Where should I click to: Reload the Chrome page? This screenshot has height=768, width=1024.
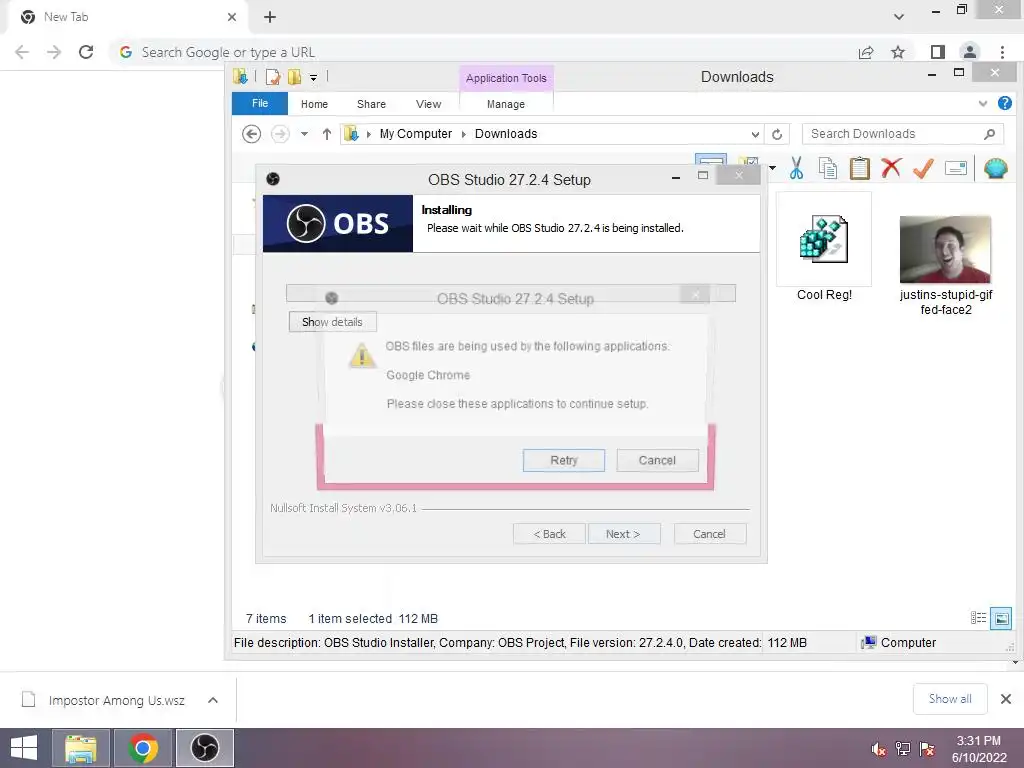tap(86, 52)
